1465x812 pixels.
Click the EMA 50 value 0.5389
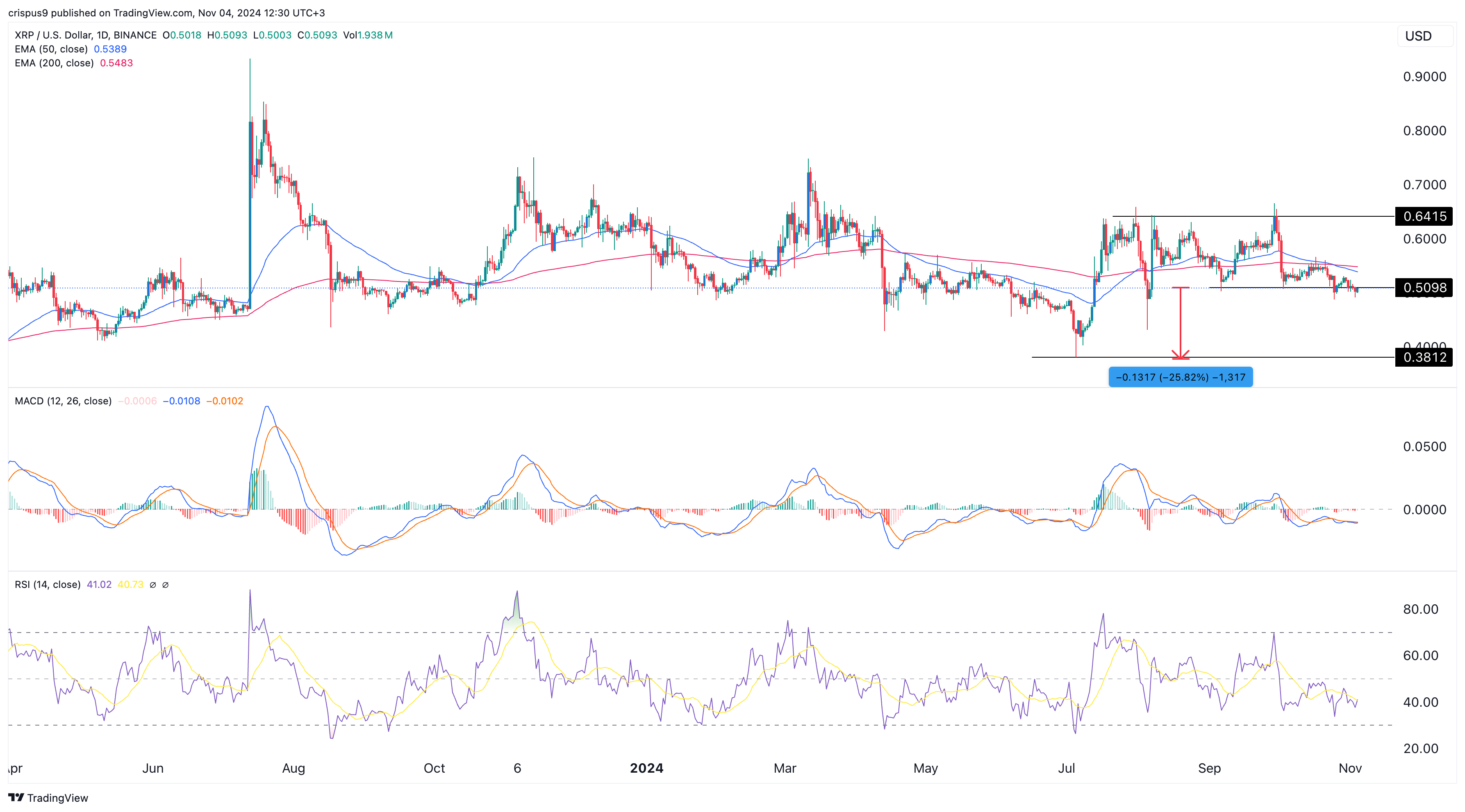pyautogui.click(x=110, y=49)
